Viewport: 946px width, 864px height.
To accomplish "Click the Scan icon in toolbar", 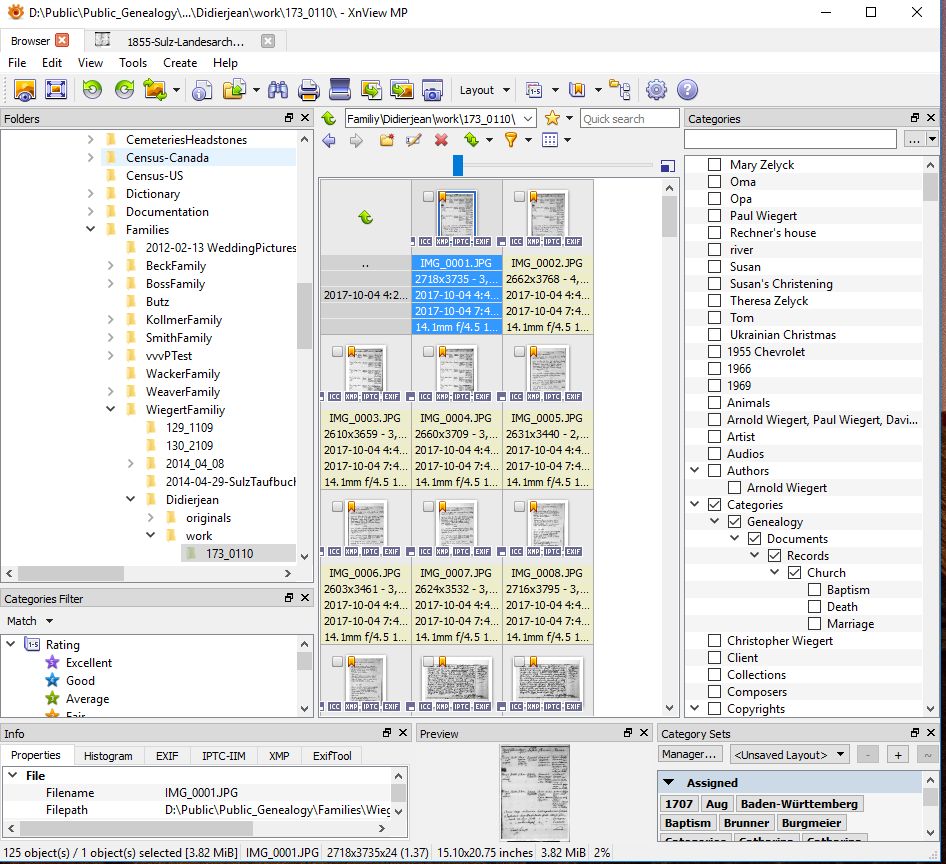I will point(340,90).
